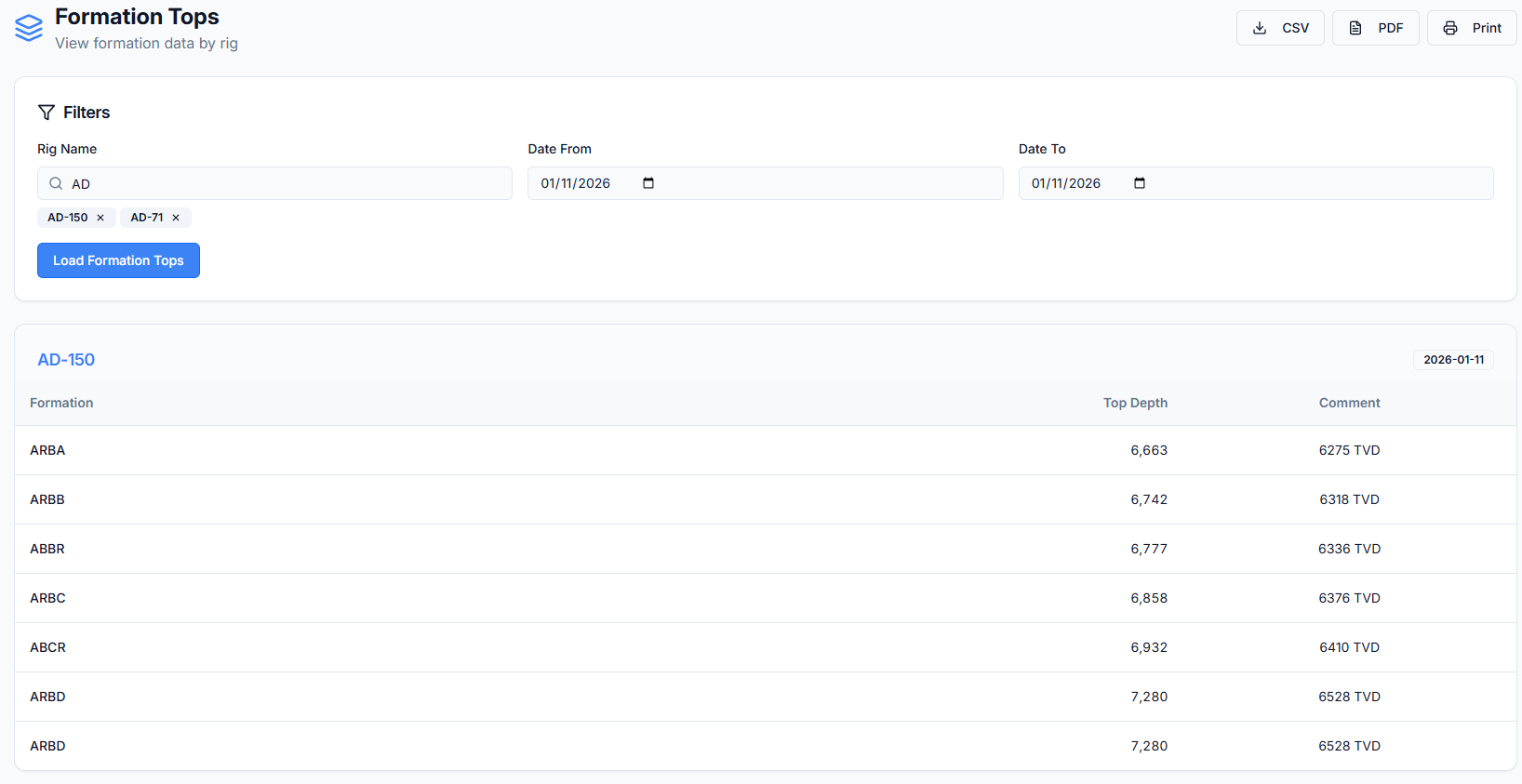Click the funnel icon beside Filters
Screen dimensions: 1522x784
click(x=47, y=113)
